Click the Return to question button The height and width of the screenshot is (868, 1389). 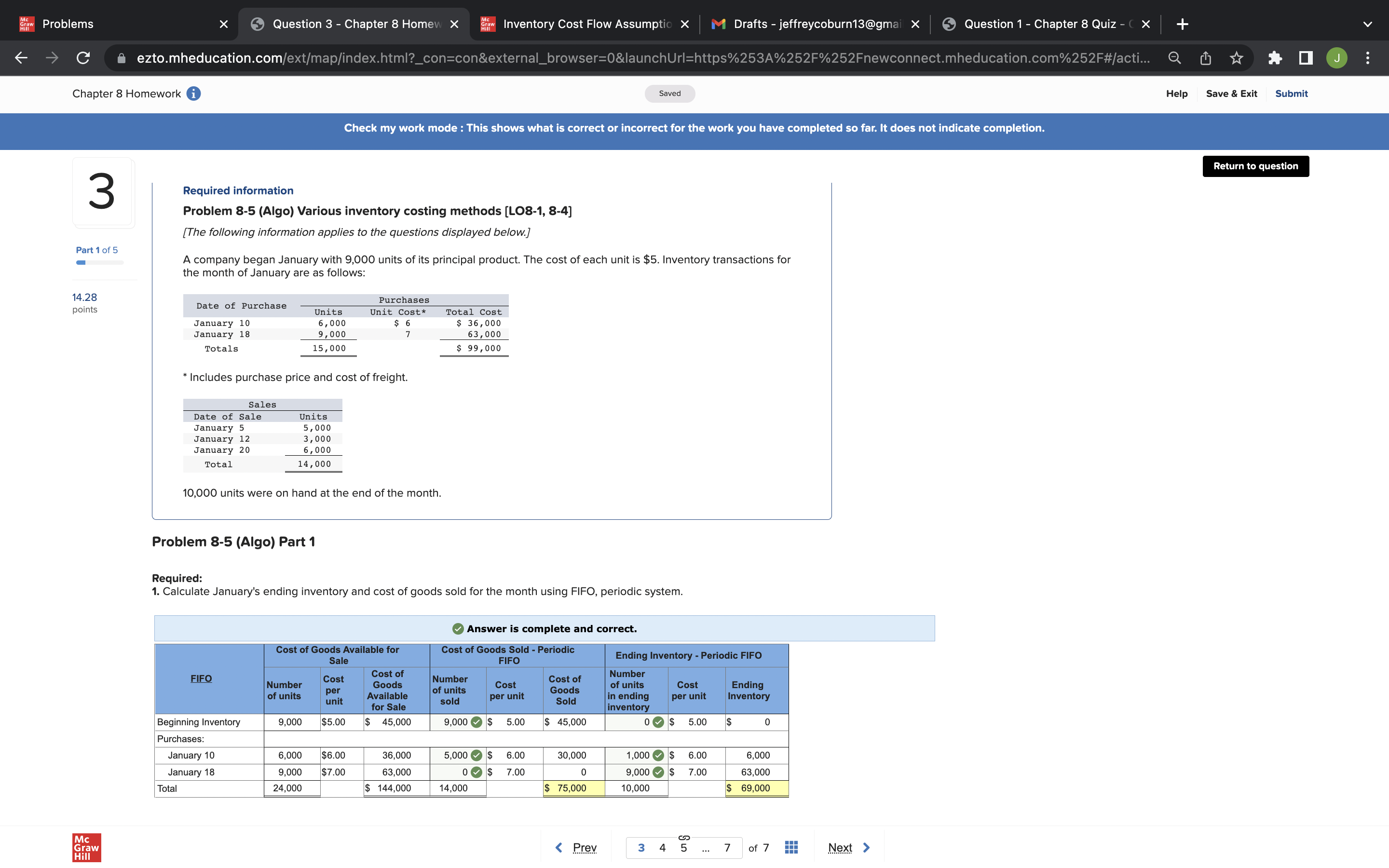coord(1255,166)
